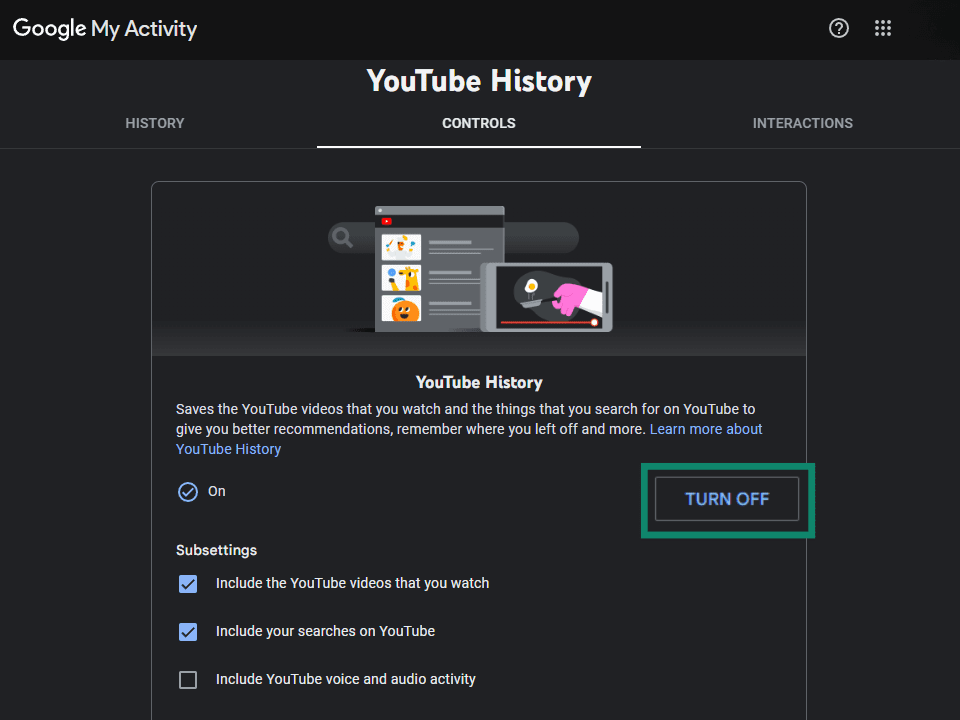Click the YouTube History page title
The width and height of the screenshot is (960, 720).
(x=479, y=81)
